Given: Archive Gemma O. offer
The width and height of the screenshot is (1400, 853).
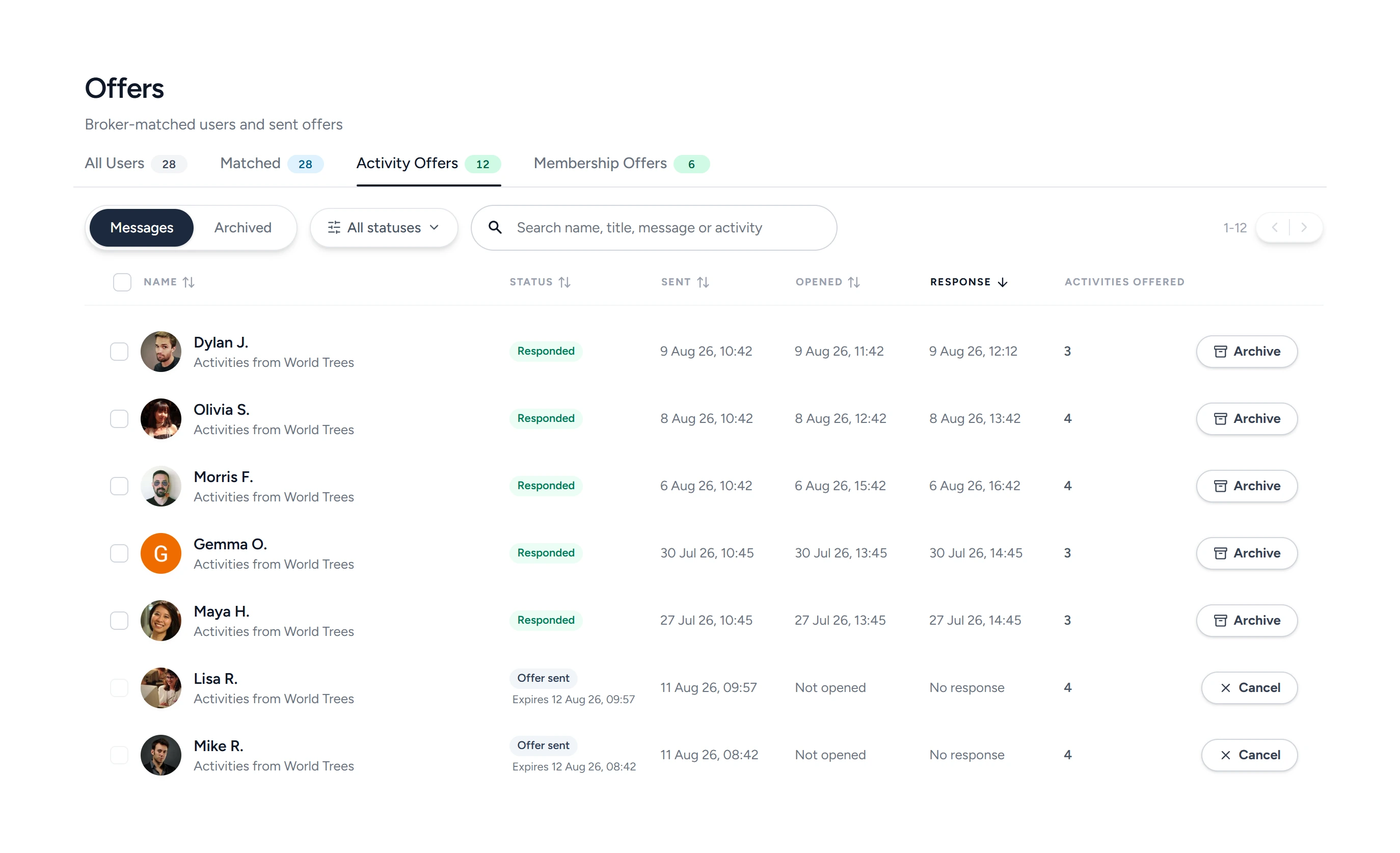Looking at the screenshot, I should tap(1247, 553).
